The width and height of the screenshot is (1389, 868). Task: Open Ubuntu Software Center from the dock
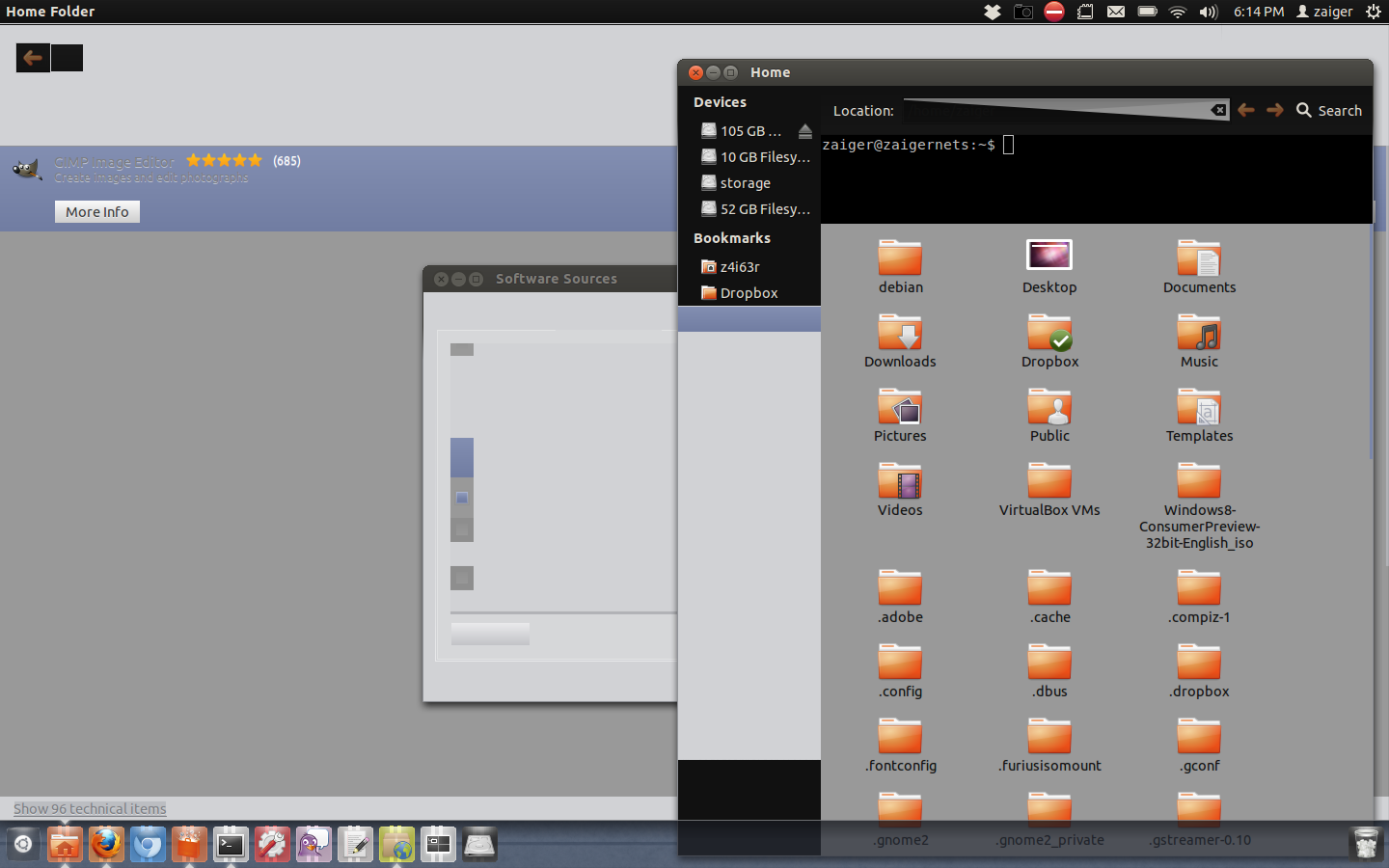(x=189, y=844)
